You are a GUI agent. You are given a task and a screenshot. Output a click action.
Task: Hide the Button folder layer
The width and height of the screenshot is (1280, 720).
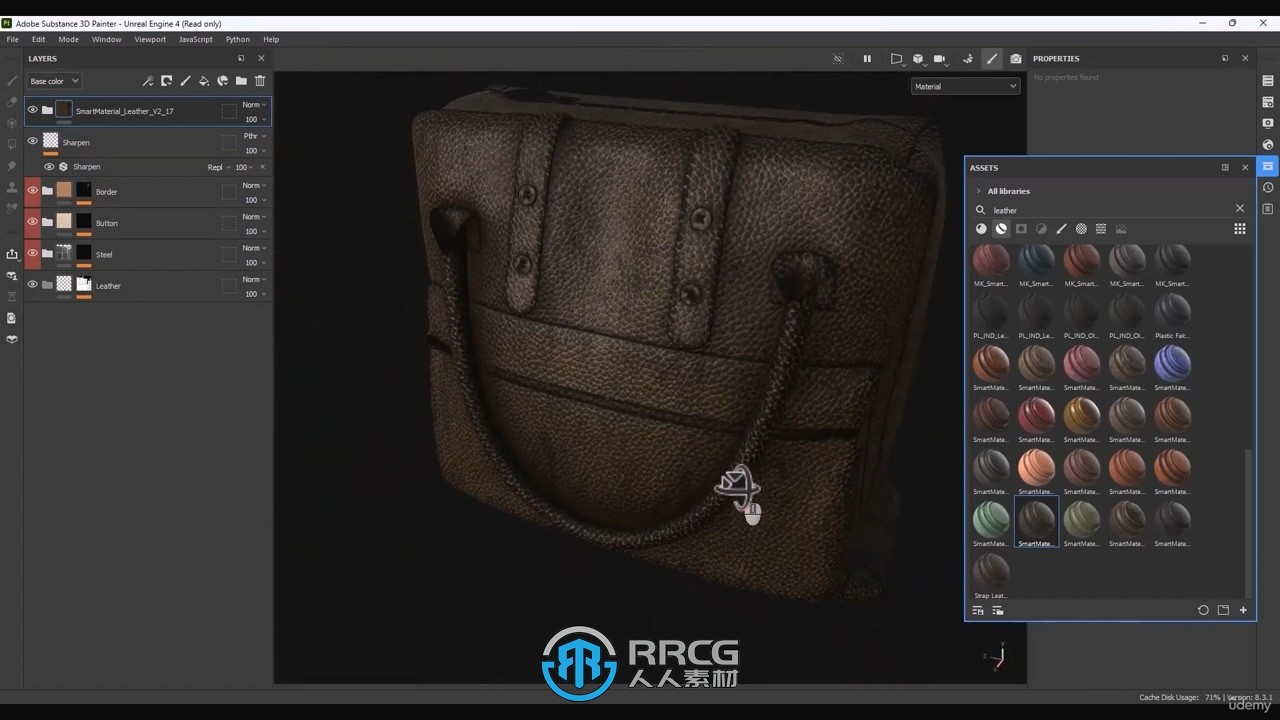pos(32,222)
